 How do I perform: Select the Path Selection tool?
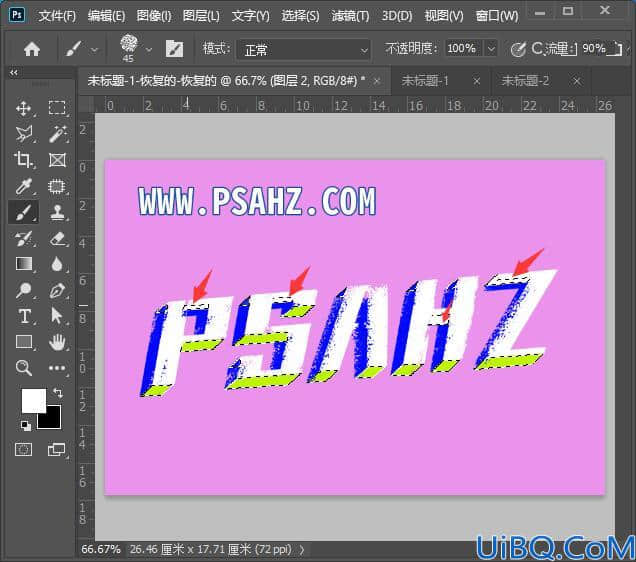point(57,316)
